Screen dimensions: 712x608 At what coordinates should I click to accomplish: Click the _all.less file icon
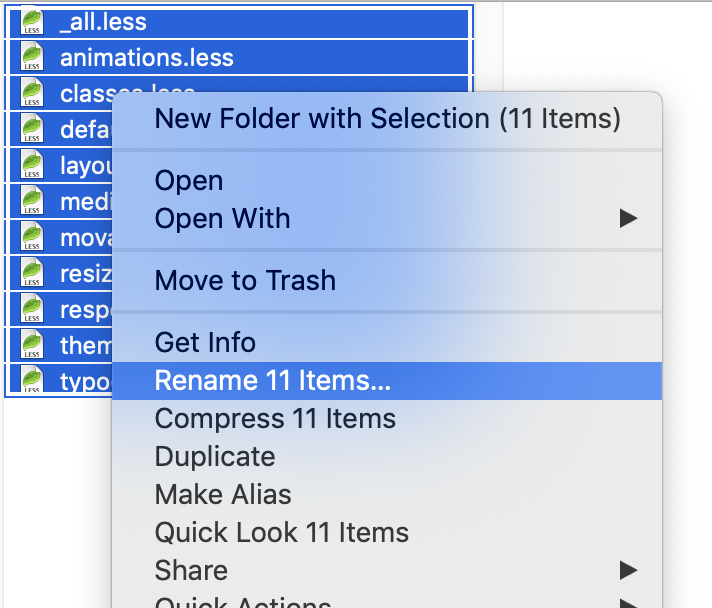point(32,22)
